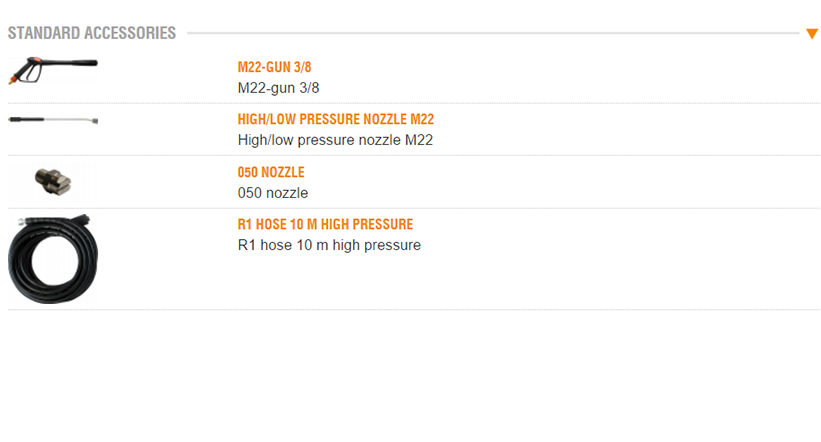Open the High/Low Pressure Nozzle M22 title
821x442 pixels.
(x=335, y=119)
